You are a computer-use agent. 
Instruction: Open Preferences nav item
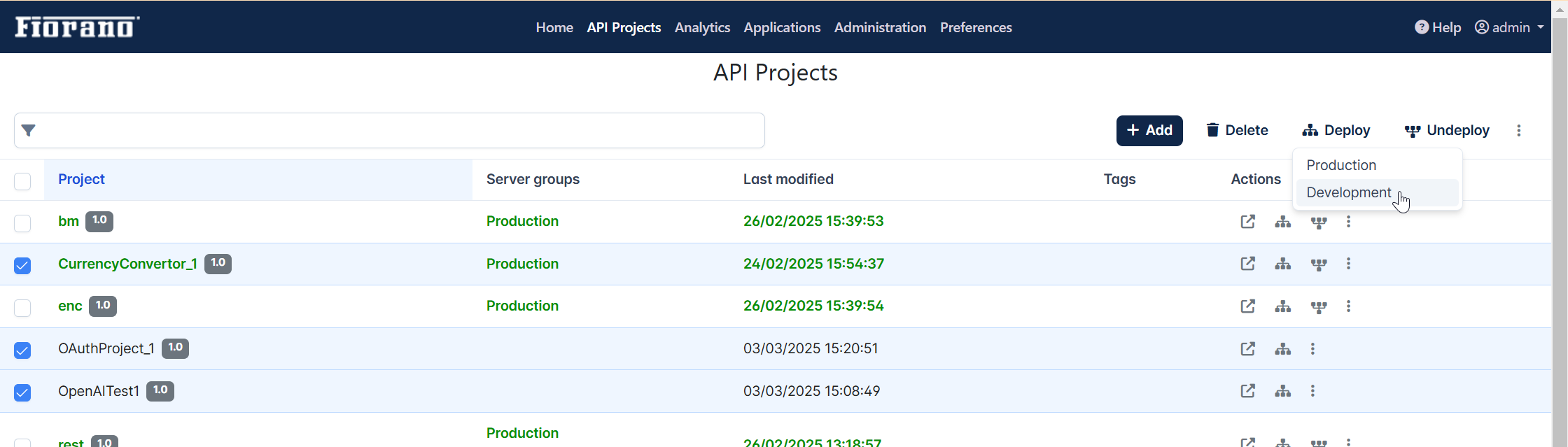(x=976, y=27)
